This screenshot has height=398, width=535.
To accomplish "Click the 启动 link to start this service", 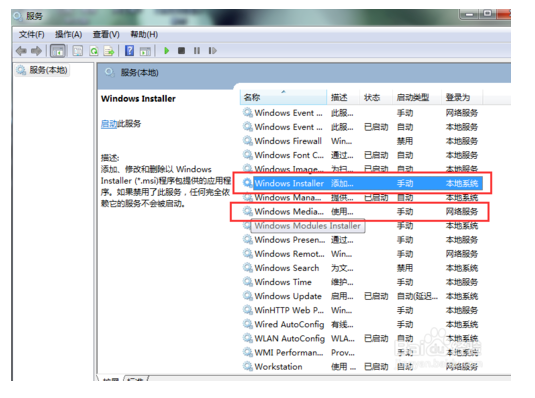I will 109,124.
